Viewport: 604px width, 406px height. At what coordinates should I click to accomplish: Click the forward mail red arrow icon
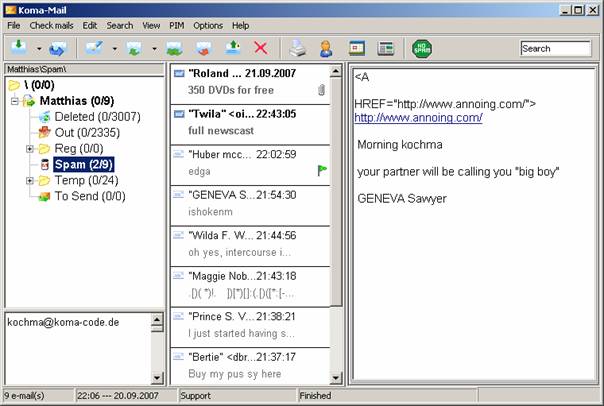pyautogui.click(x=204, y=49)
